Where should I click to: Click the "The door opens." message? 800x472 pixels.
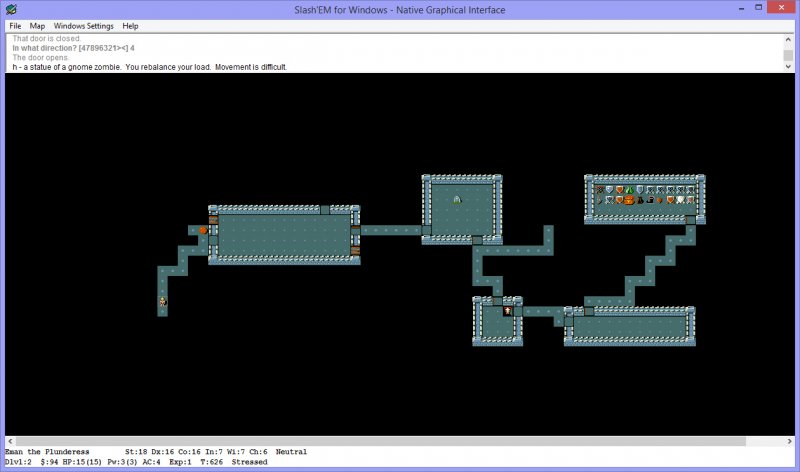pyautogui.click(x=40, y=58)
